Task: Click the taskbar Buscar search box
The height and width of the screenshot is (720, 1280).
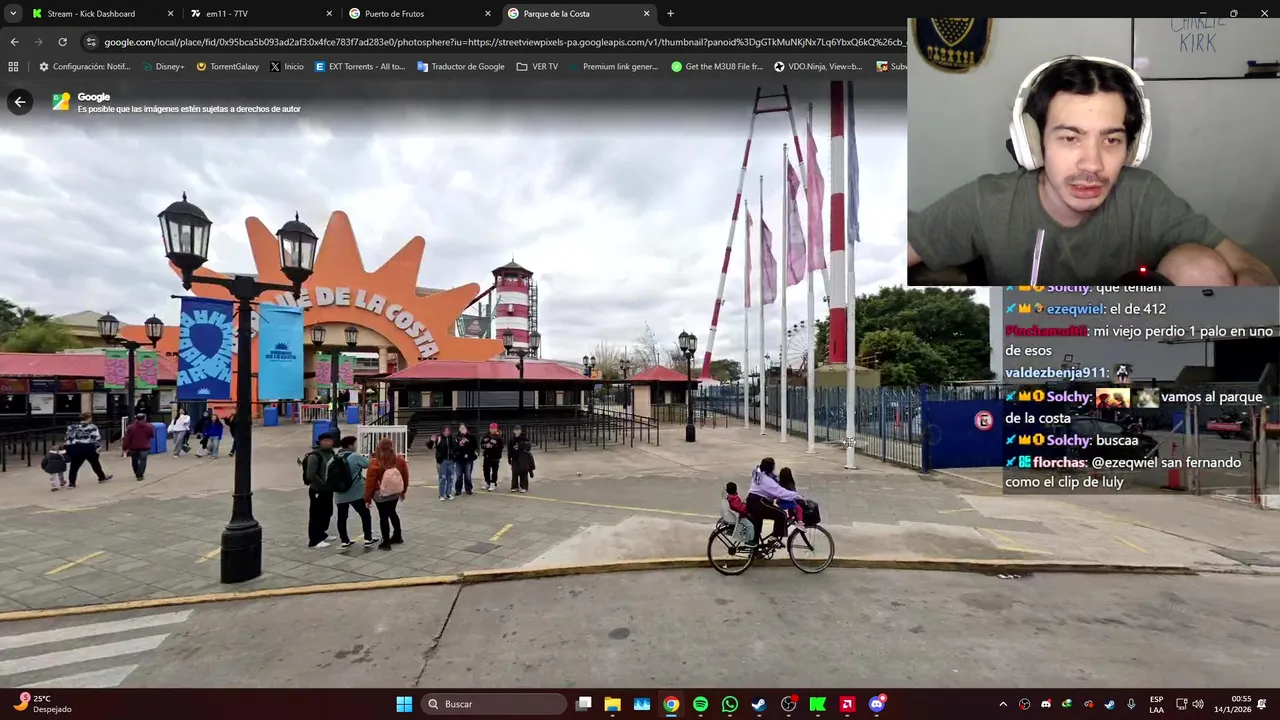Action: 494,704
